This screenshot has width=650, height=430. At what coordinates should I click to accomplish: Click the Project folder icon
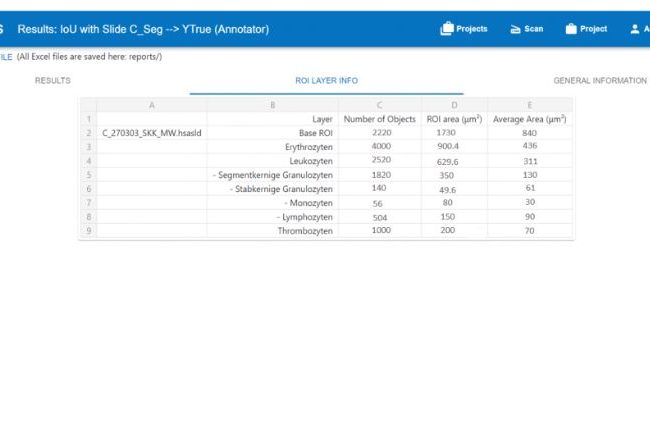click(x=571, y=29)
